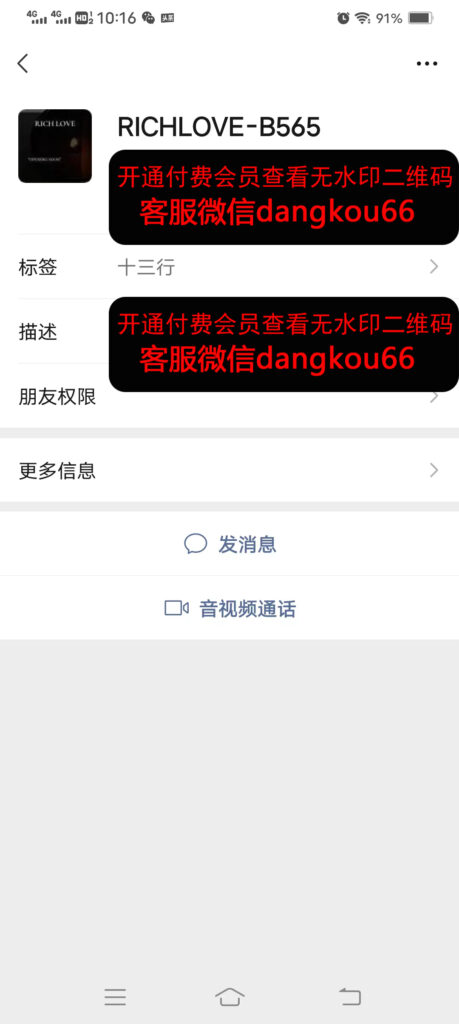Open 朋友权限 settings
This screenshot has height=1024, width=459.
click(229, 396)
